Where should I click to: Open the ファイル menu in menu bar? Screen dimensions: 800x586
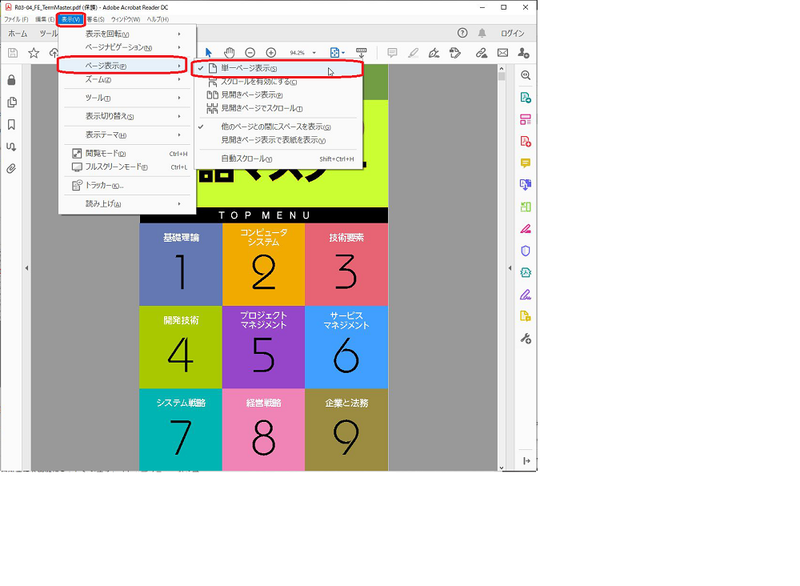[x=16, y=19]
